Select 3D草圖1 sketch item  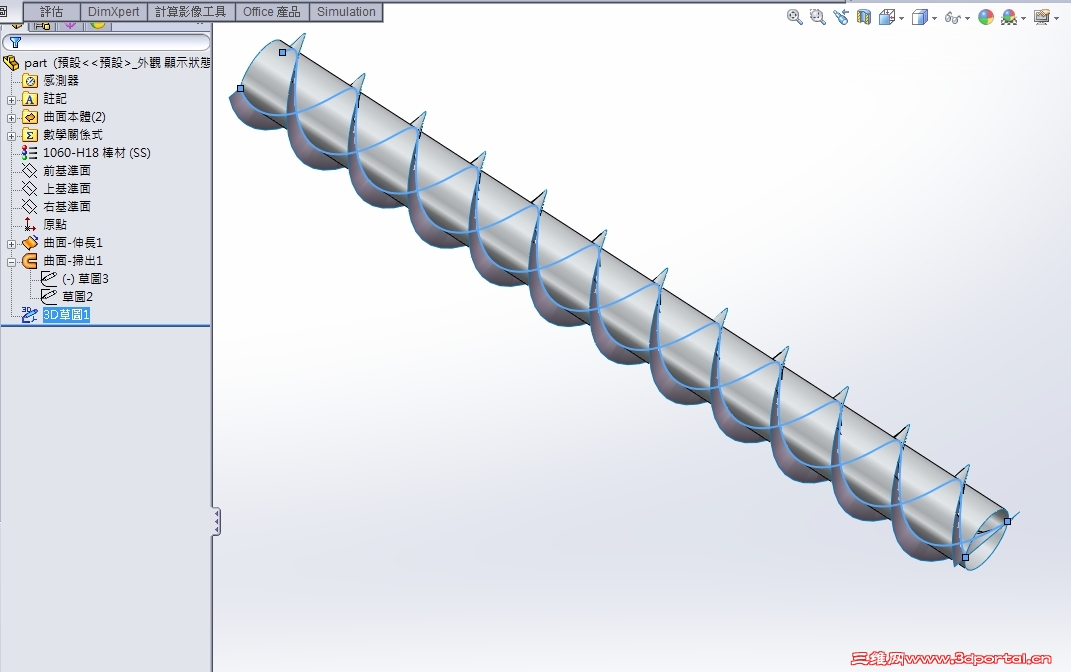tap(66, 315)
